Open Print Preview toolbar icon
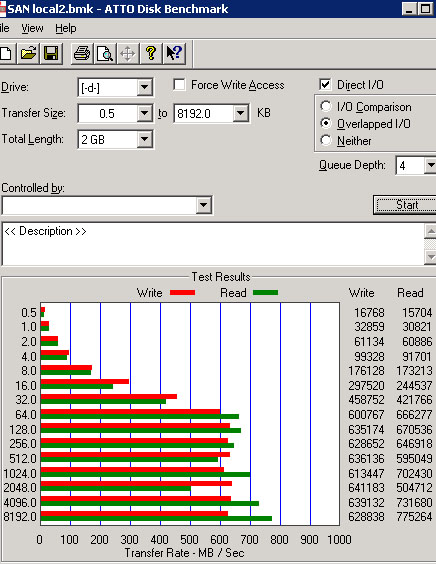Viewport: 436px width, 564px height. tap(105, 54)
